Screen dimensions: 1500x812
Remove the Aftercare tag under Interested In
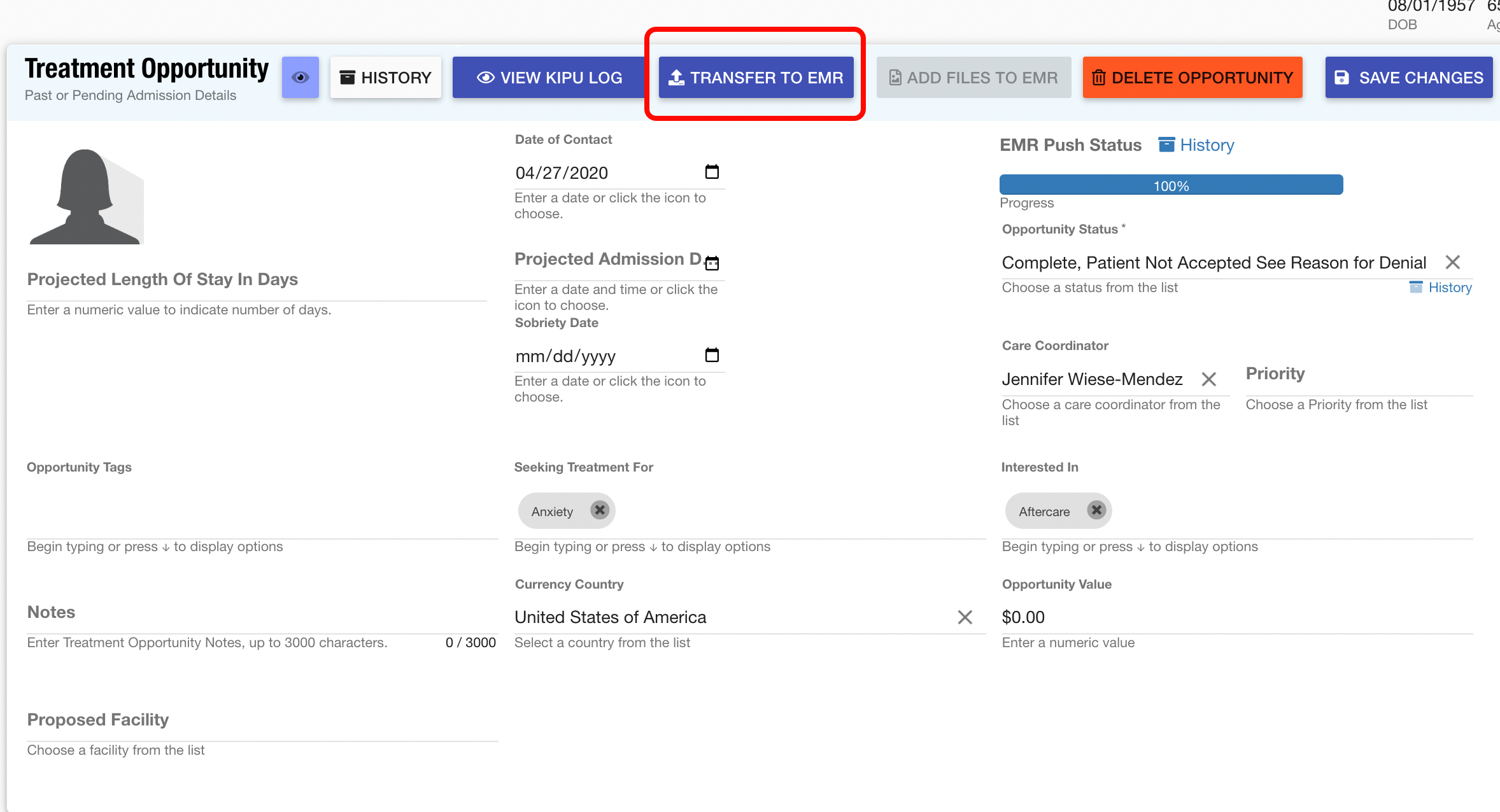click(x=1096, y=510)
